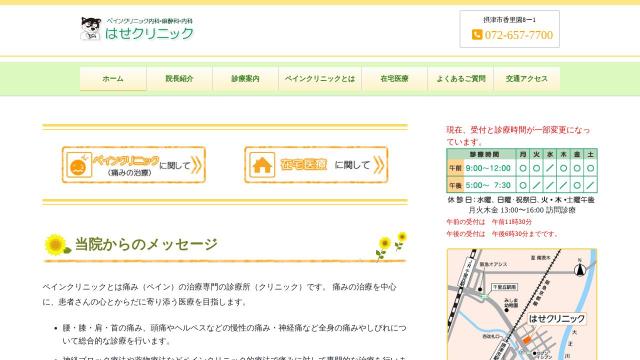
Task: Open the ホーム menu item
Action: pyautogui.click(x=113, y=79)
